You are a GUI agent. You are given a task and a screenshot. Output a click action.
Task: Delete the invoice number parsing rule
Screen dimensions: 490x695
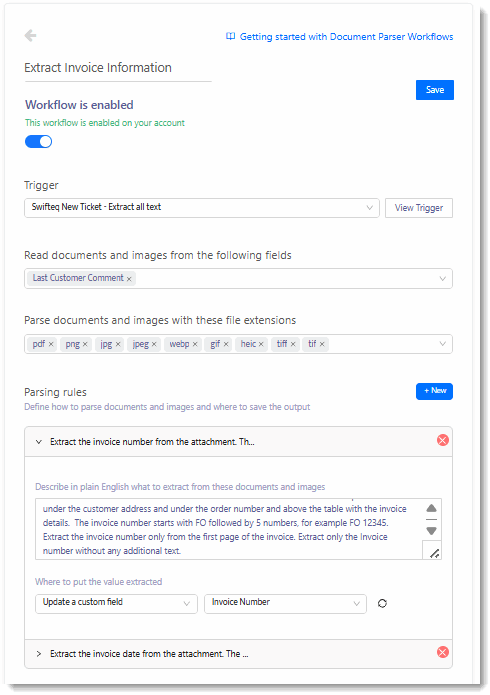point(443,440)
